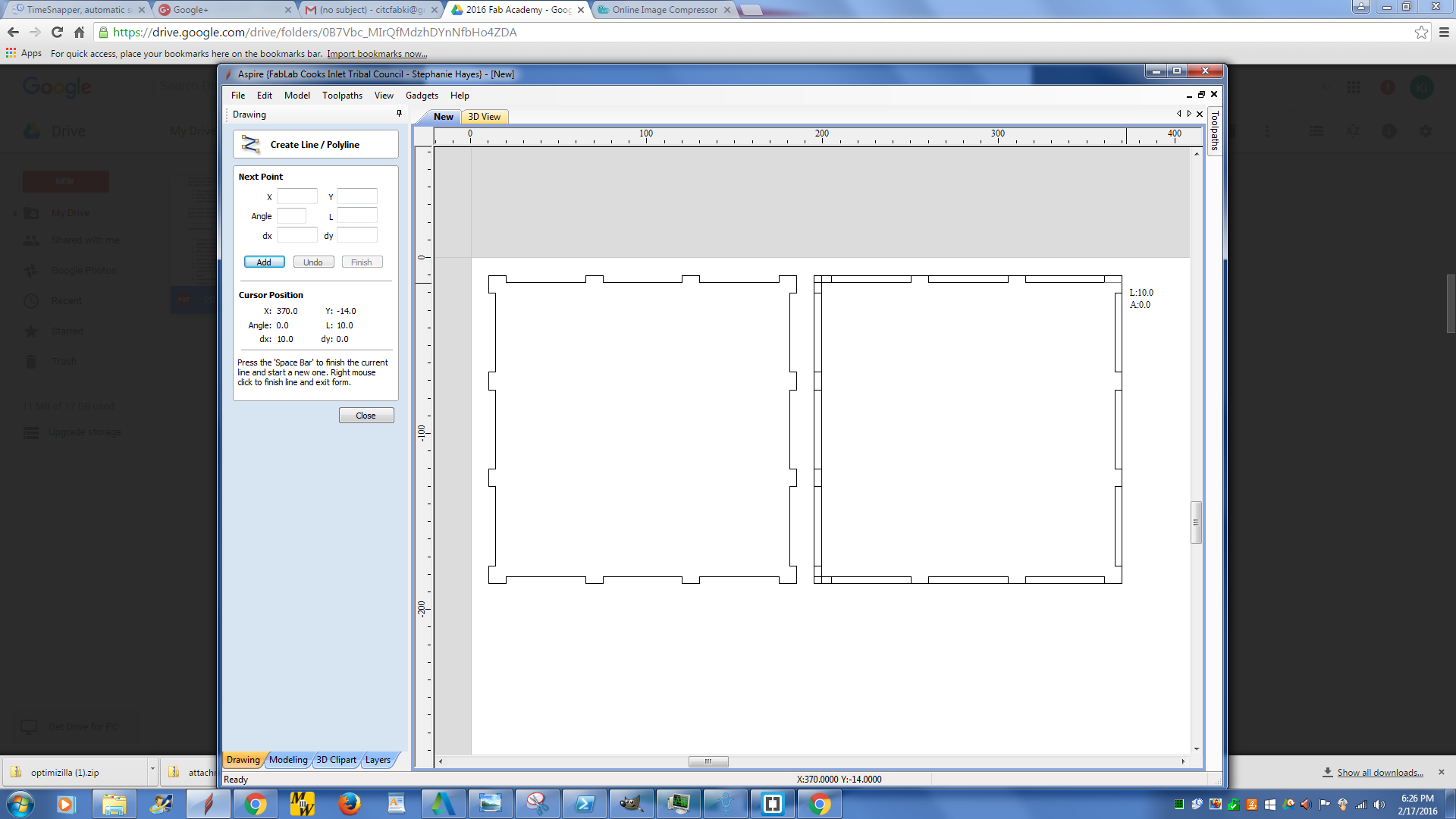This screenshot has height=819, width=1456.
Task: Bookmark this page with star icon
Action: click(1421, 32)
